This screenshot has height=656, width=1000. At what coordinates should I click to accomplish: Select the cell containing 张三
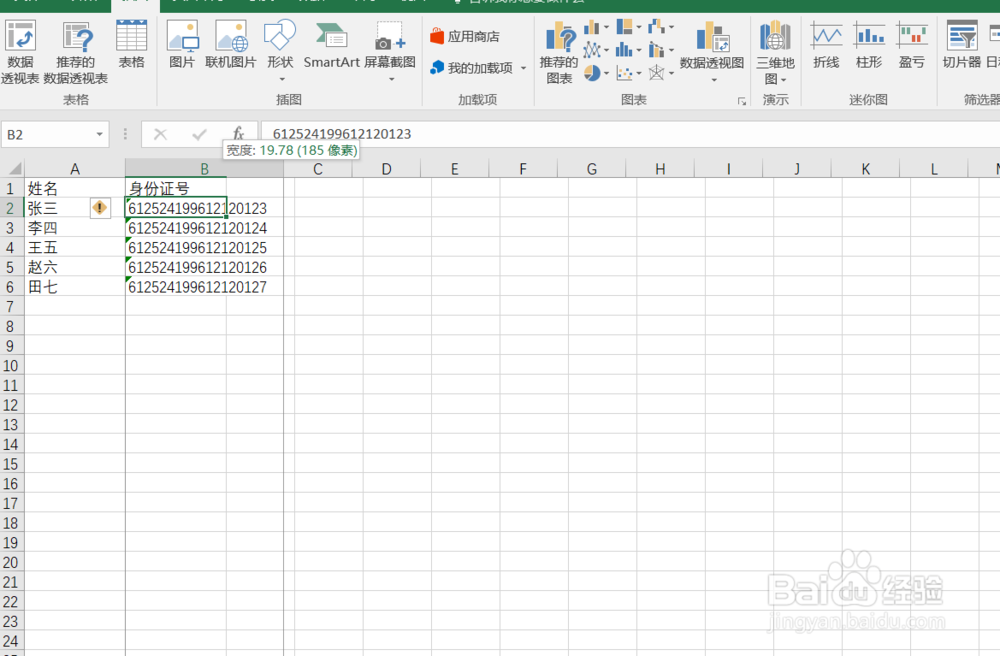[75, 208]
